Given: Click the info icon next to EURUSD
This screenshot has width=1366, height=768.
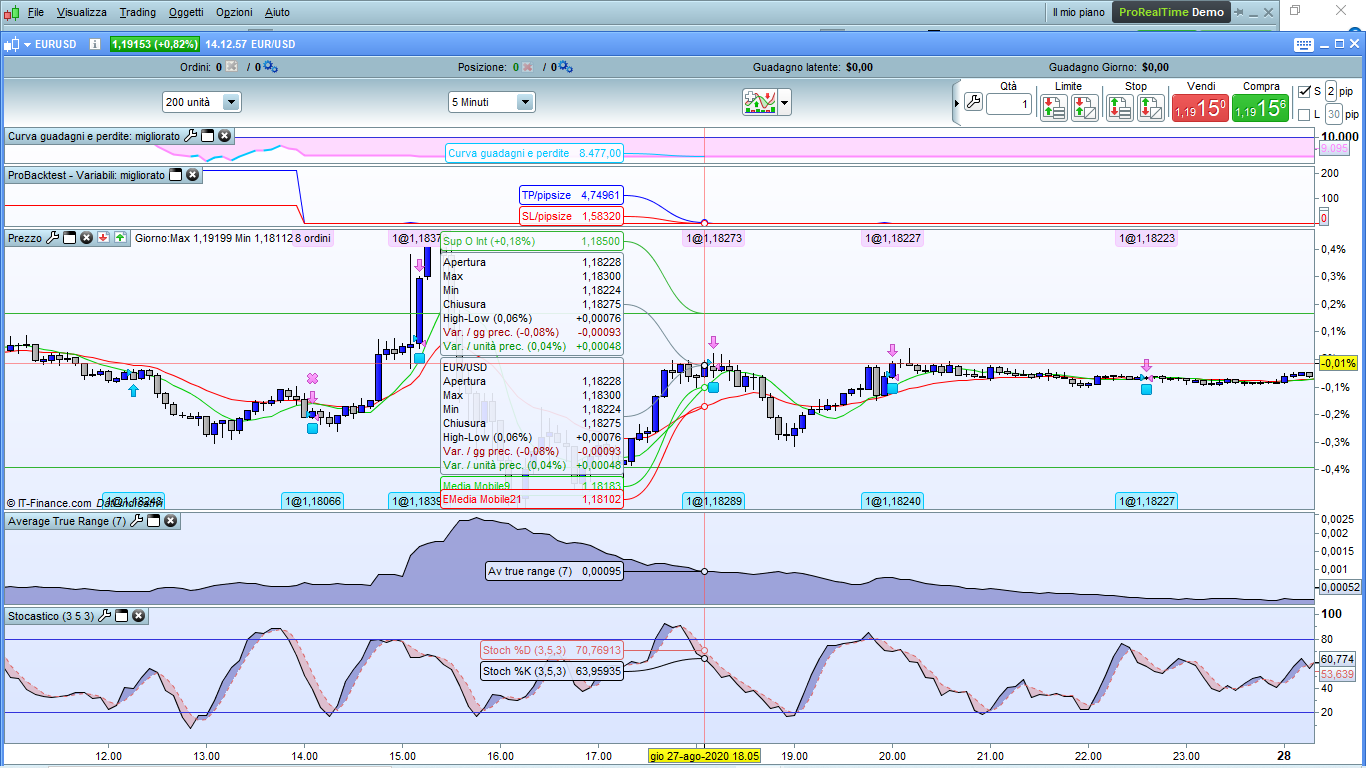Looking at the screenshot, I should click(x=94, y=45).
